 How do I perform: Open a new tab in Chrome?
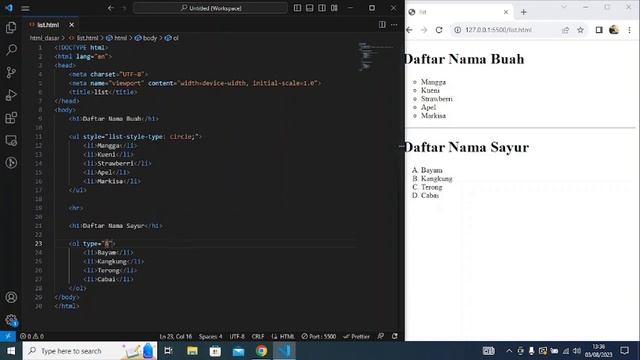[524, 12]
